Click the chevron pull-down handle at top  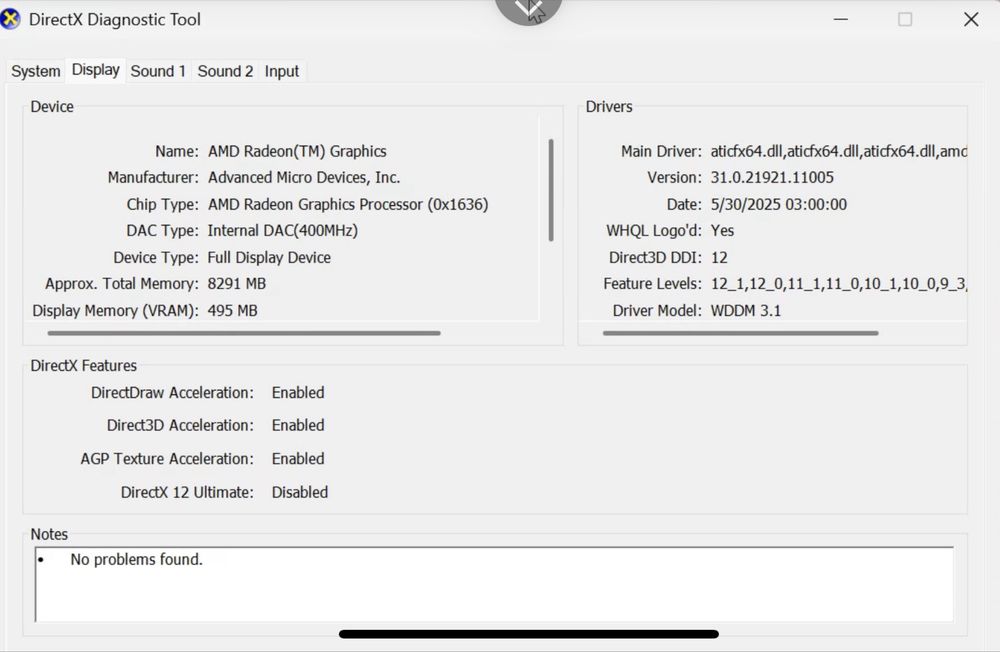(x=528, y=10)
